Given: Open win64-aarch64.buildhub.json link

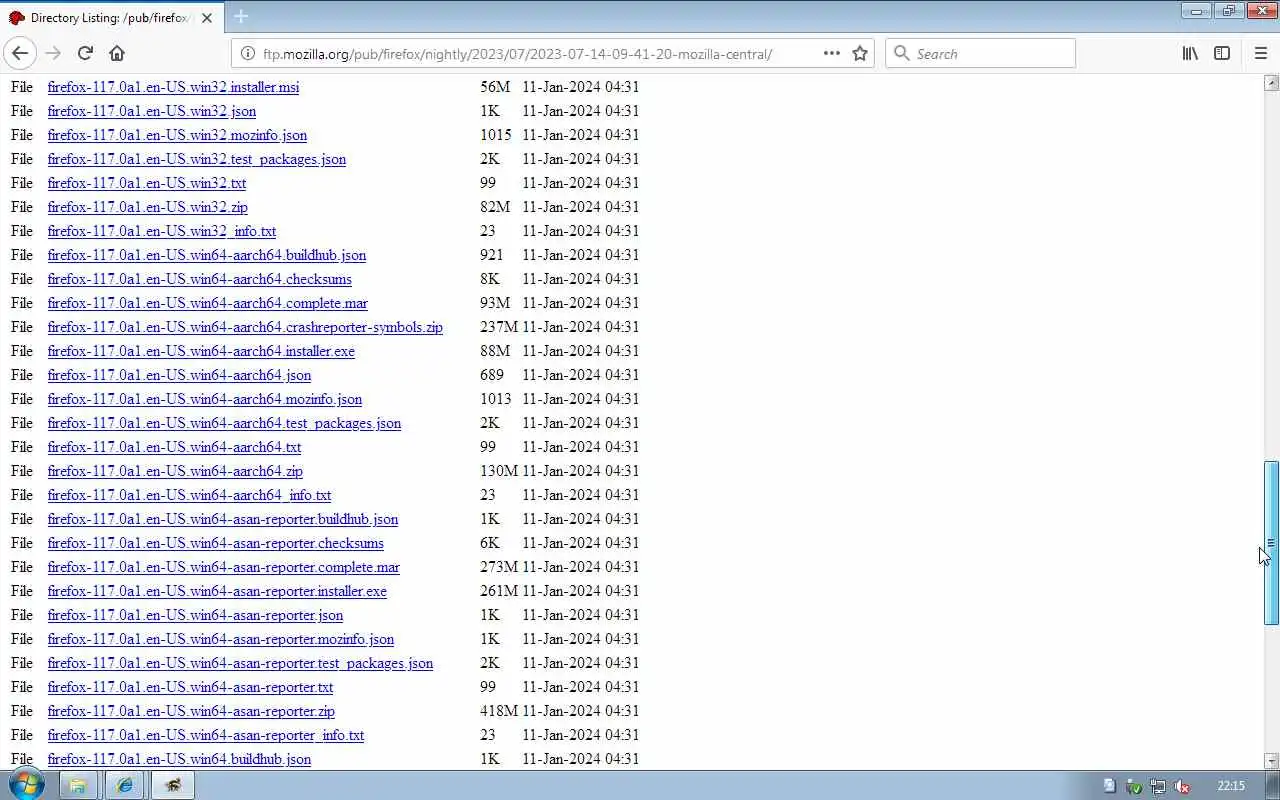Looking at the screenshot, I should [x=207, y=255].
